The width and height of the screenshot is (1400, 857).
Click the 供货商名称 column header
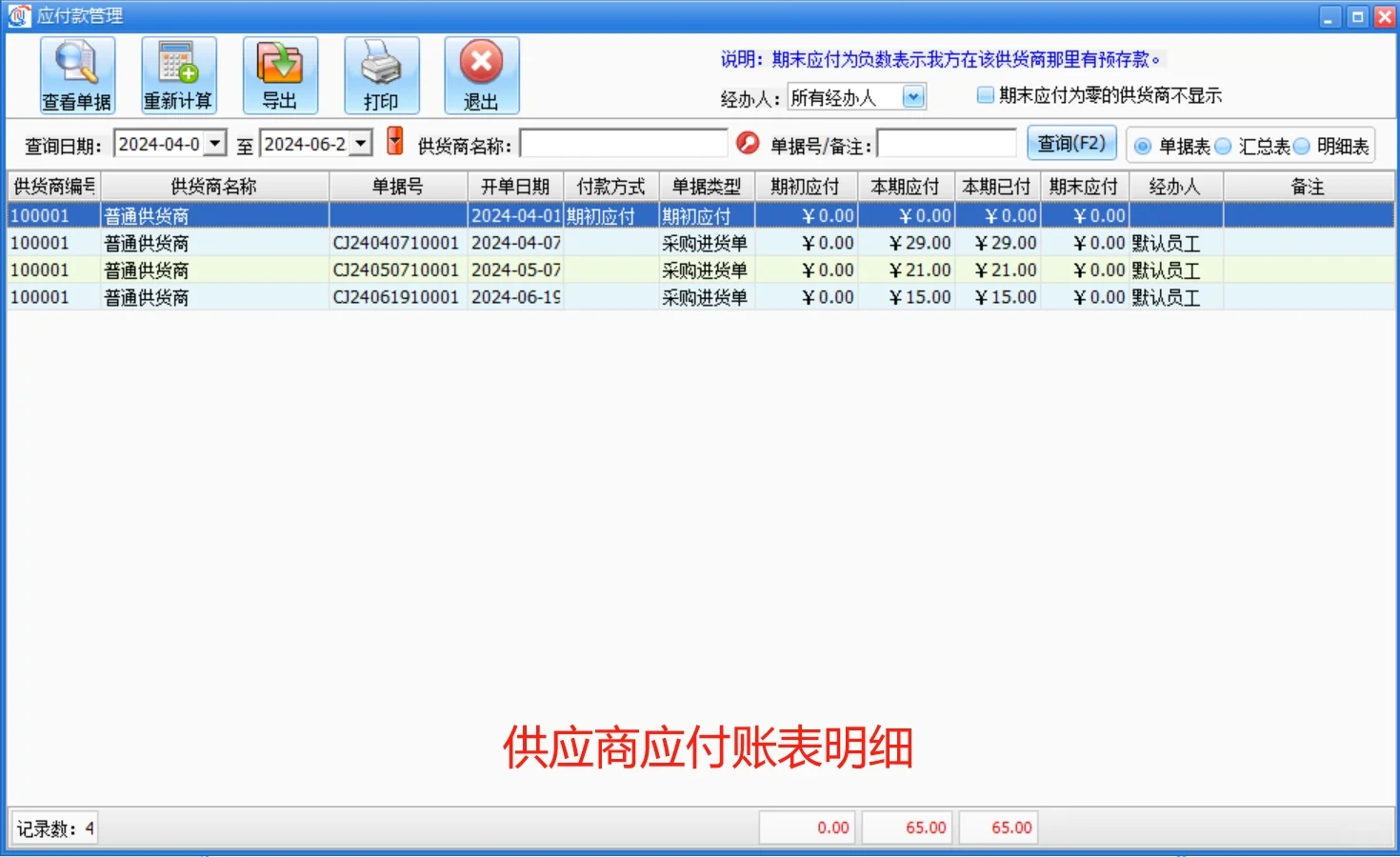[214, 186]
